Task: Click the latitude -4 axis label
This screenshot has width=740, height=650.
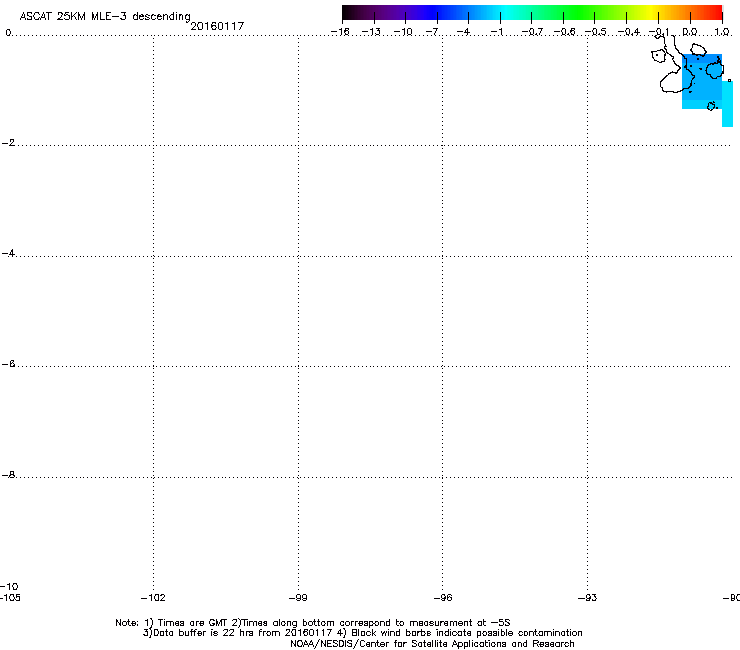Action: click(8, 253)
